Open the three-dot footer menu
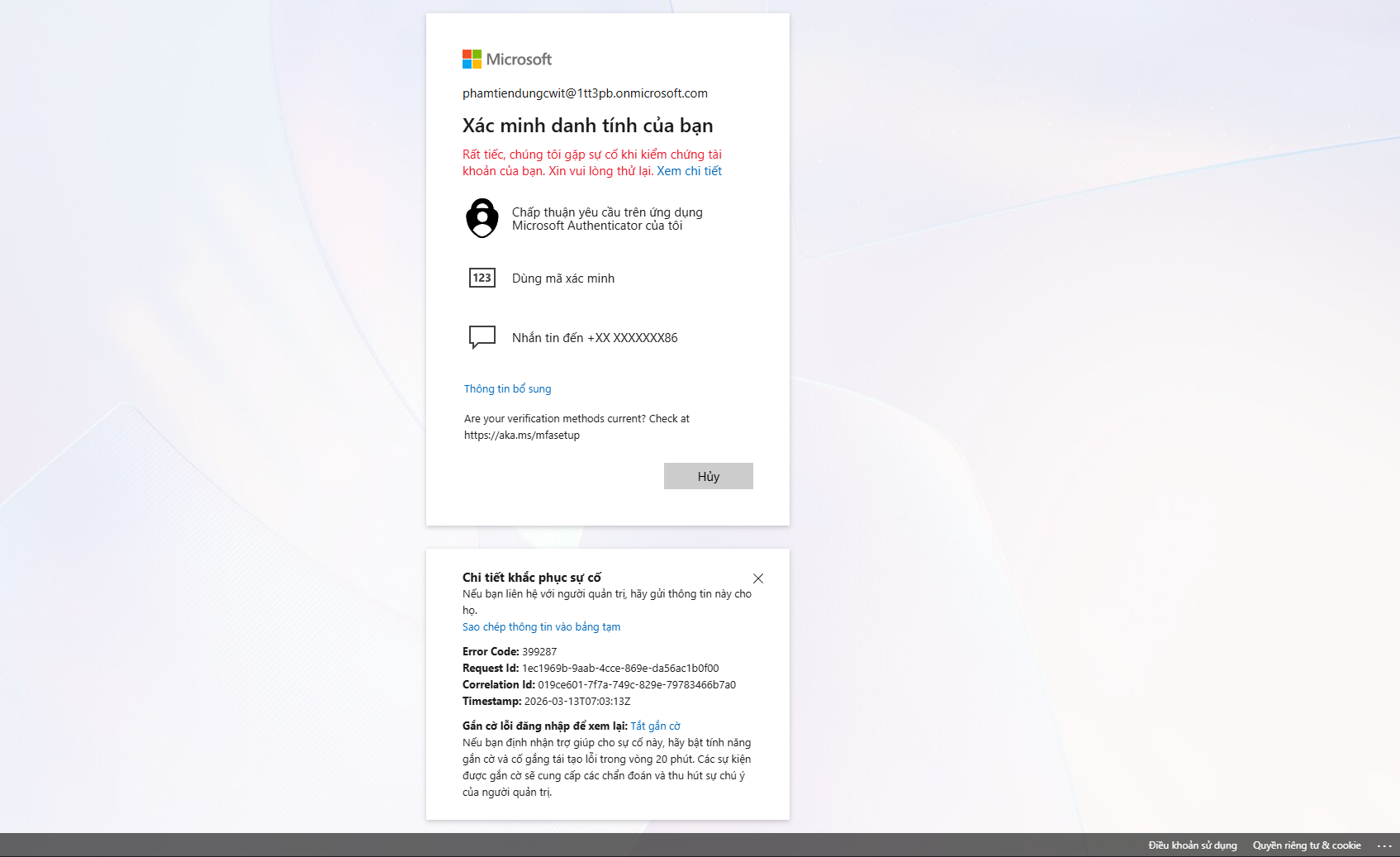Image resolution: width=1400 pixels, height=857 pixels. 1384,845
